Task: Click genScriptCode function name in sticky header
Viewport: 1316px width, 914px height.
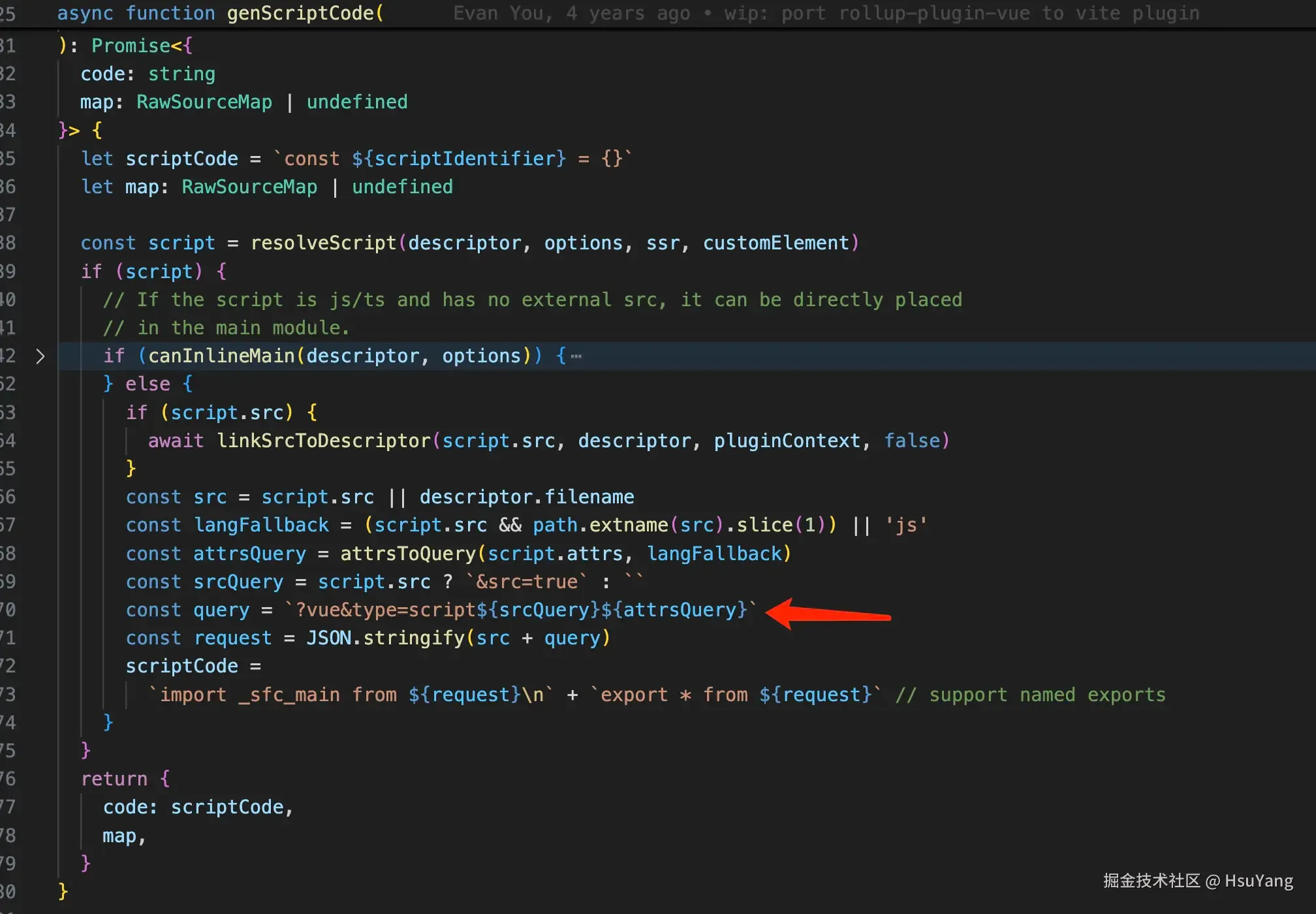Action: [x=300, y=13]
